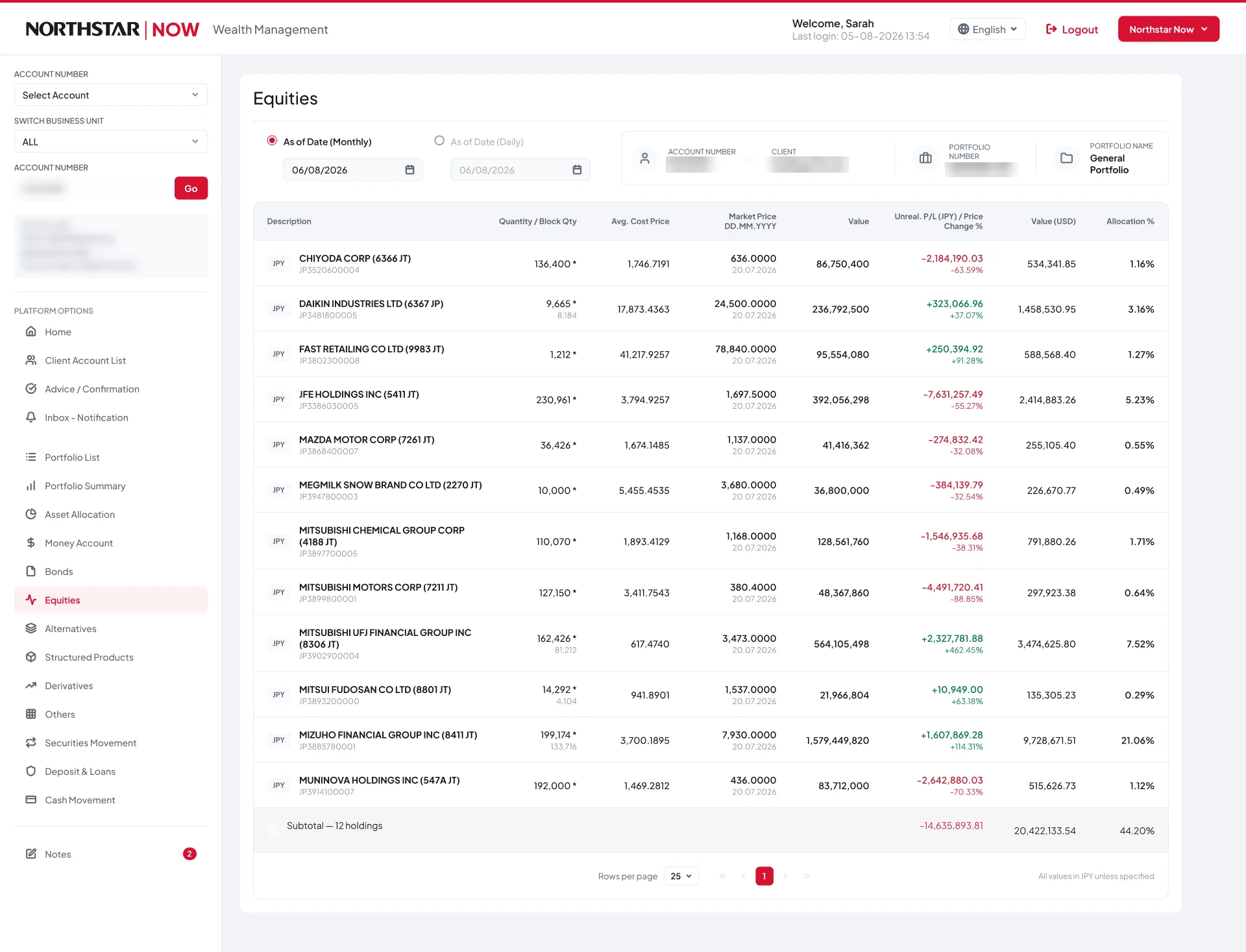Image resolution: width=1246 pixels, height=952 pixels.
Task: Click the red Go button
Action: pos(191,188)
